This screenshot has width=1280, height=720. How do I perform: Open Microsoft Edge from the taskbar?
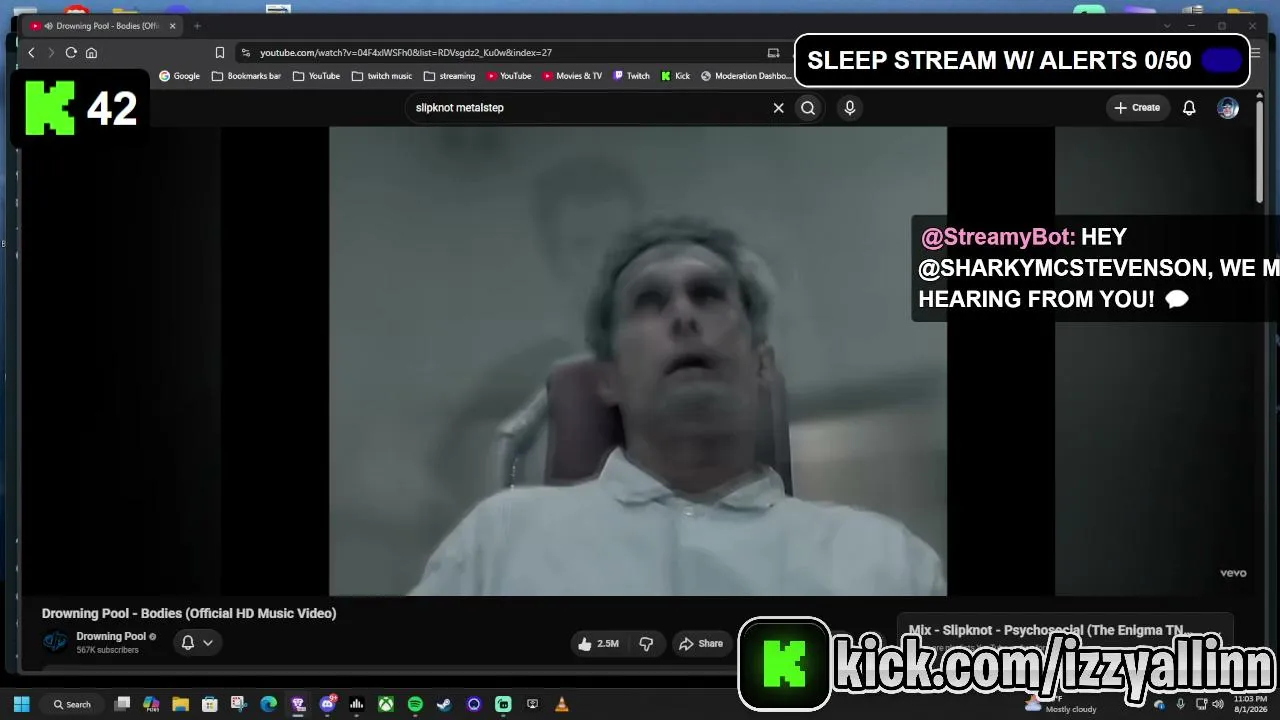click(268, 704)
